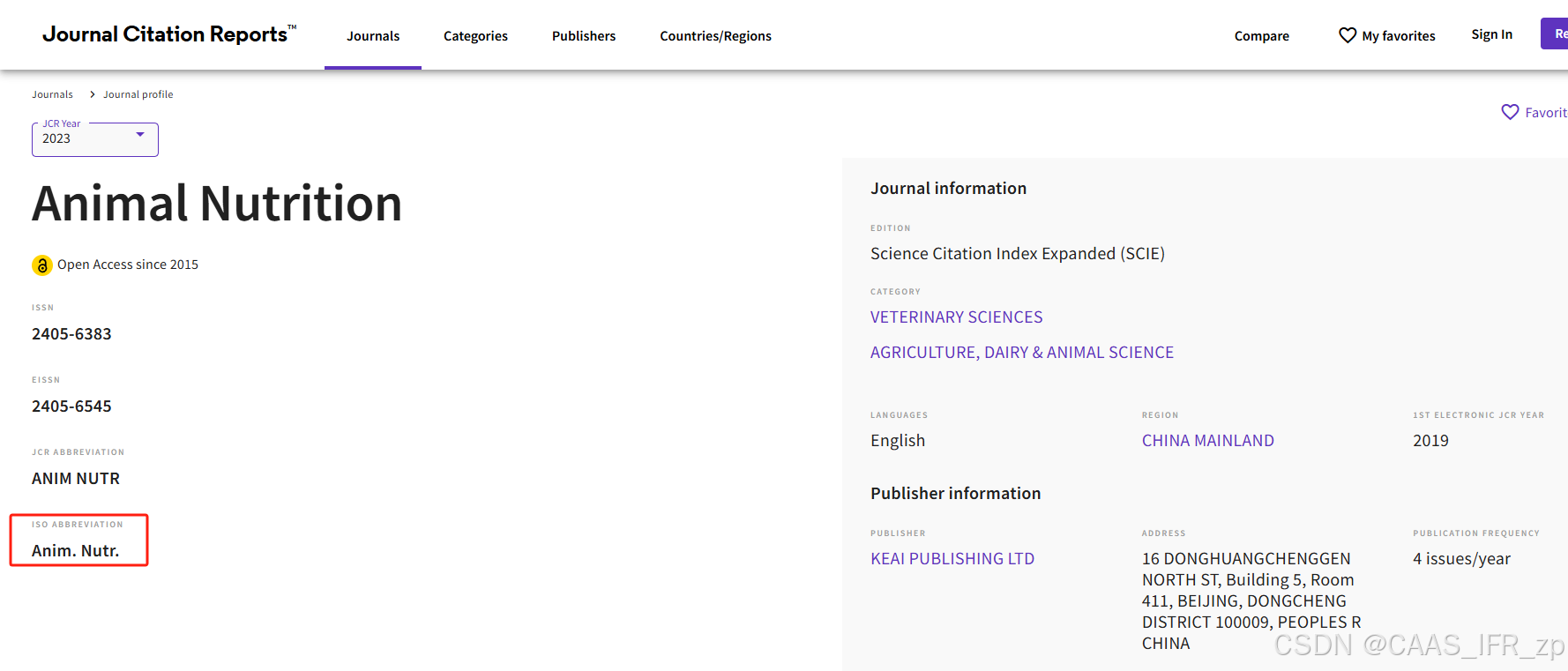Click the breadcrumb chevron separator

[x=92, y=94]
